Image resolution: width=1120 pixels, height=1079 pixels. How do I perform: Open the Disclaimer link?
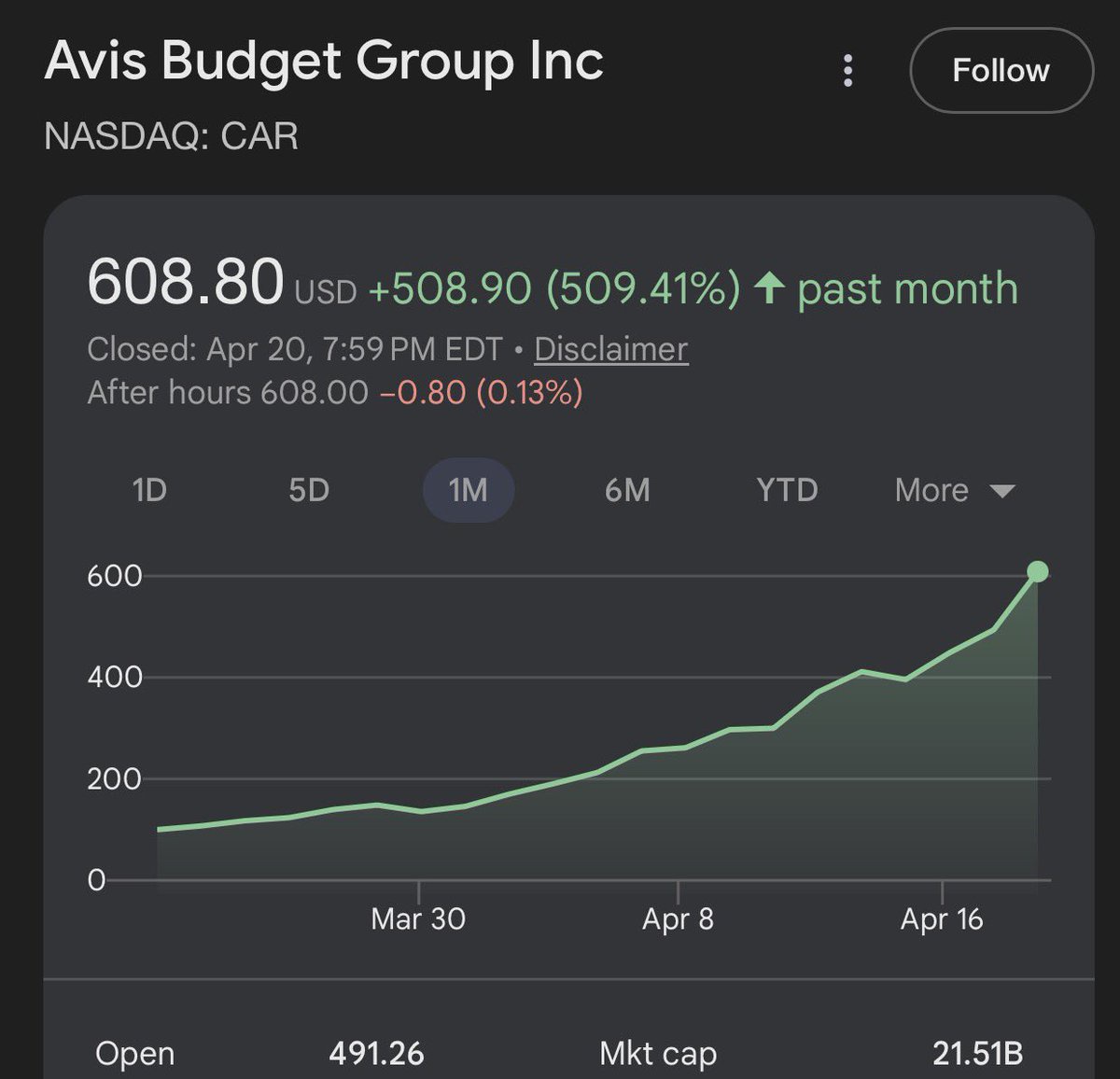coord(611,349)
